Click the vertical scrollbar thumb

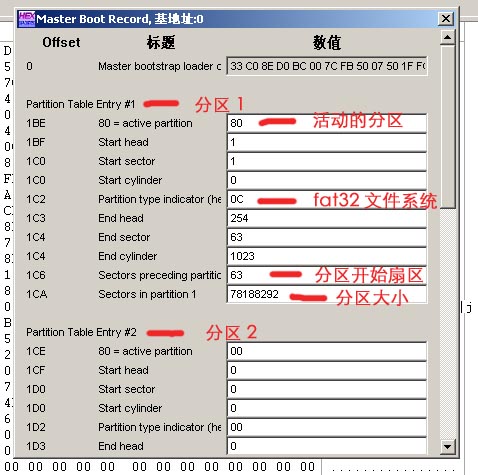click(447, 127)
